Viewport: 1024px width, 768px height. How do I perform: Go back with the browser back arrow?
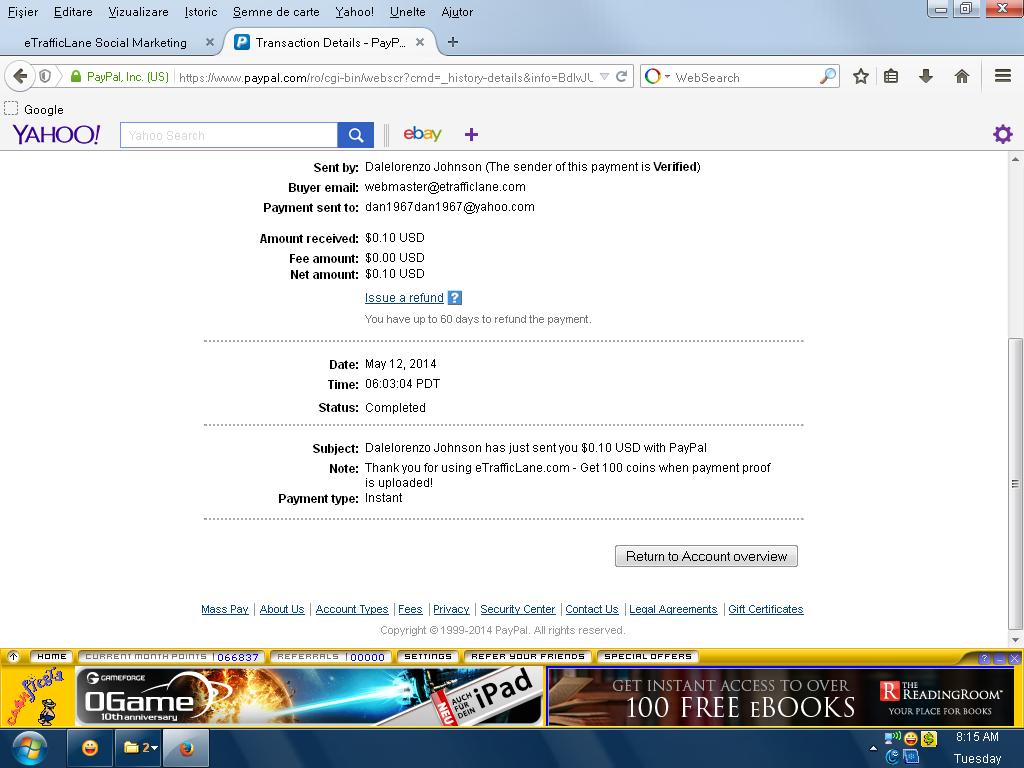(20, 76)
